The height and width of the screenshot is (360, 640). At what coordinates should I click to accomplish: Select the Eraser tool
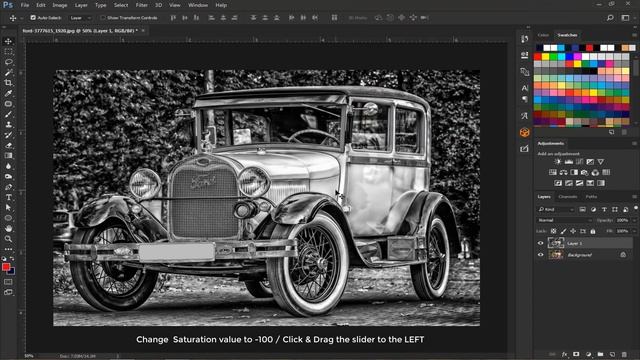coord(8,145)
